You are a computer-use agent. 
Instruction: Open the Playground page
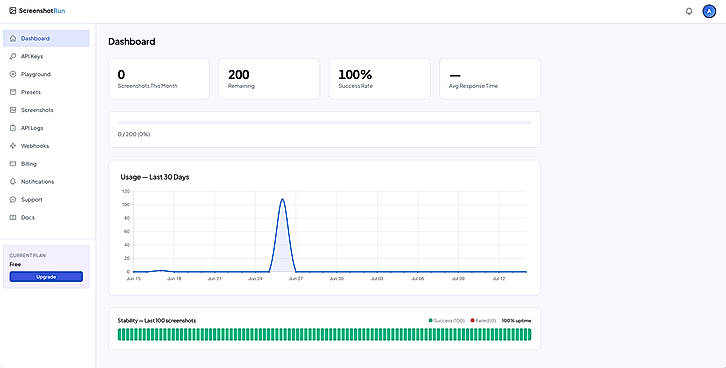[x=46, y=74]
